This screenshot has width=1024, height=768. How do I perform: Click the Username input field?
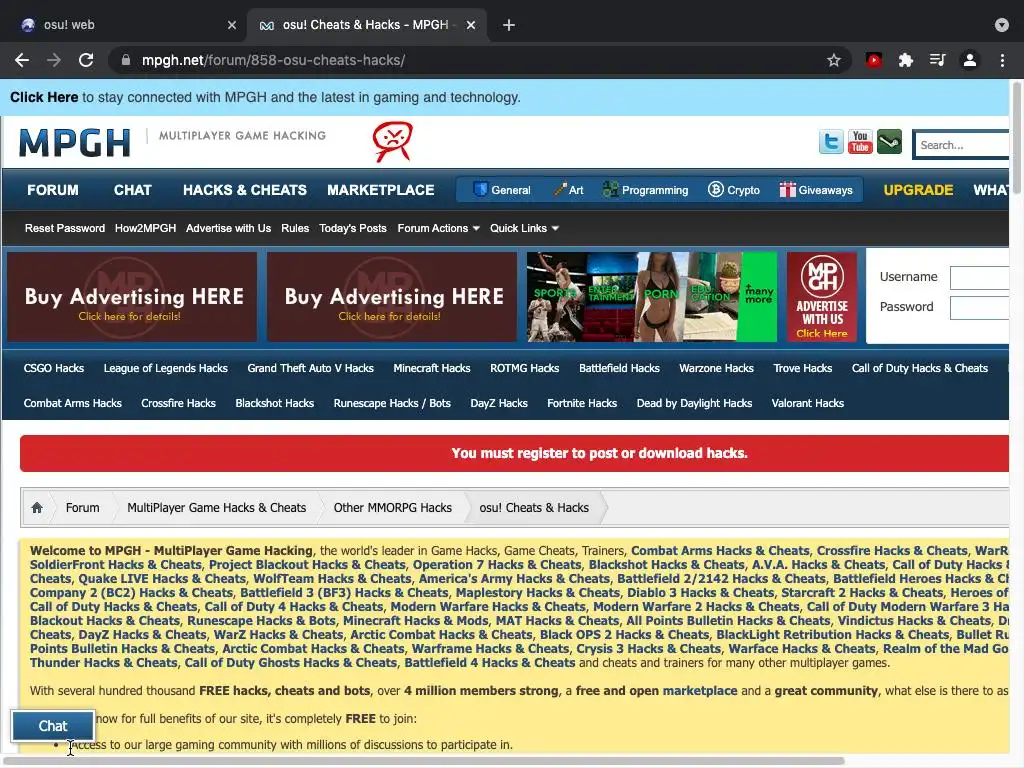point(980,278)
